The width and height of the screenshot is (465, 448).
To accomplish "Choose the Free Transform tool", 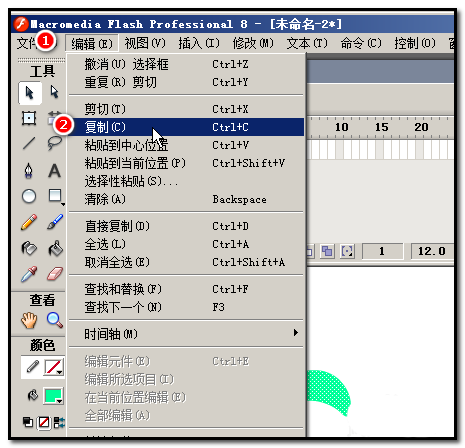I will (x=29, y=118).
